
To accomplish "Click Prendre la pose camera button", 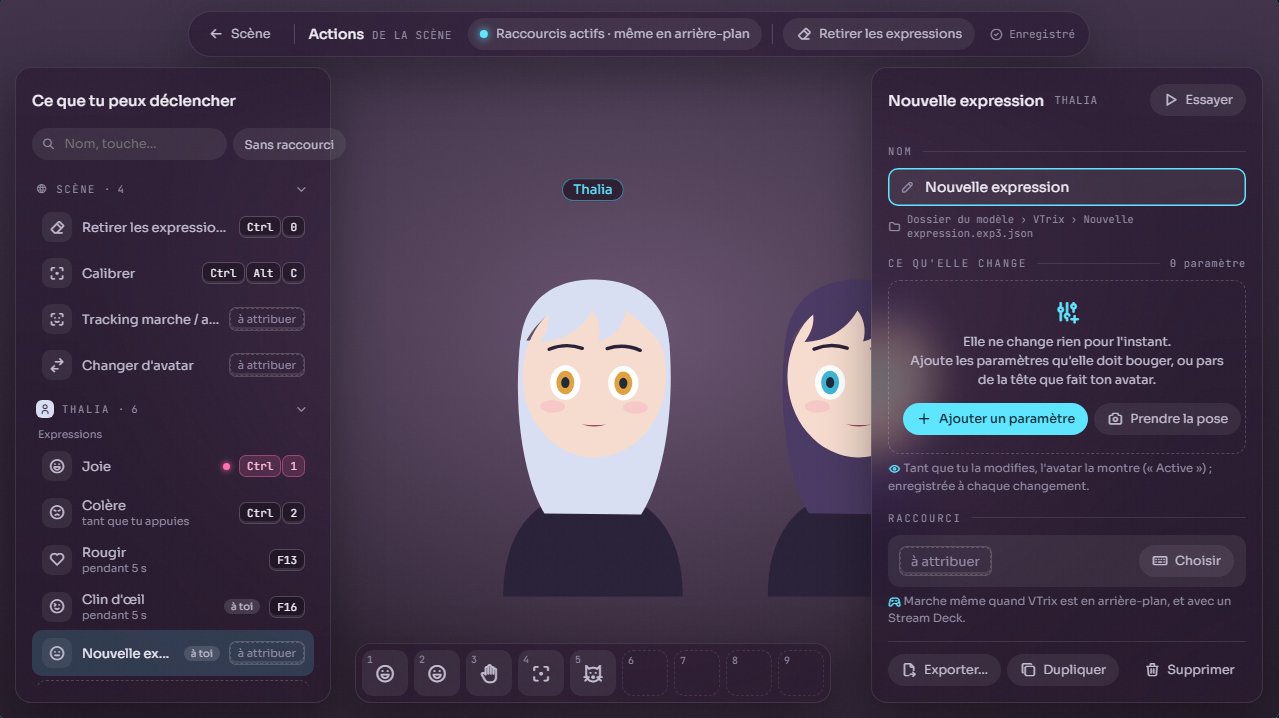I will (1168, 419).
